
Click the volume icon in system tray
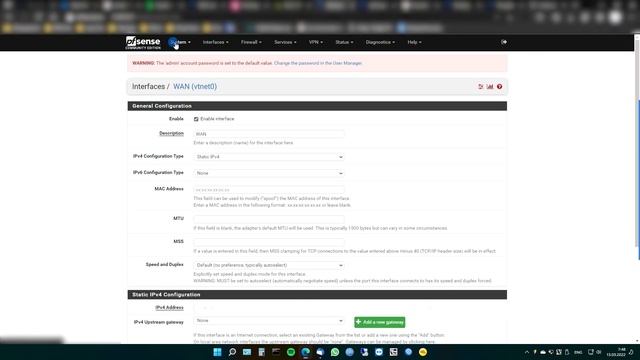pos(599,352)
